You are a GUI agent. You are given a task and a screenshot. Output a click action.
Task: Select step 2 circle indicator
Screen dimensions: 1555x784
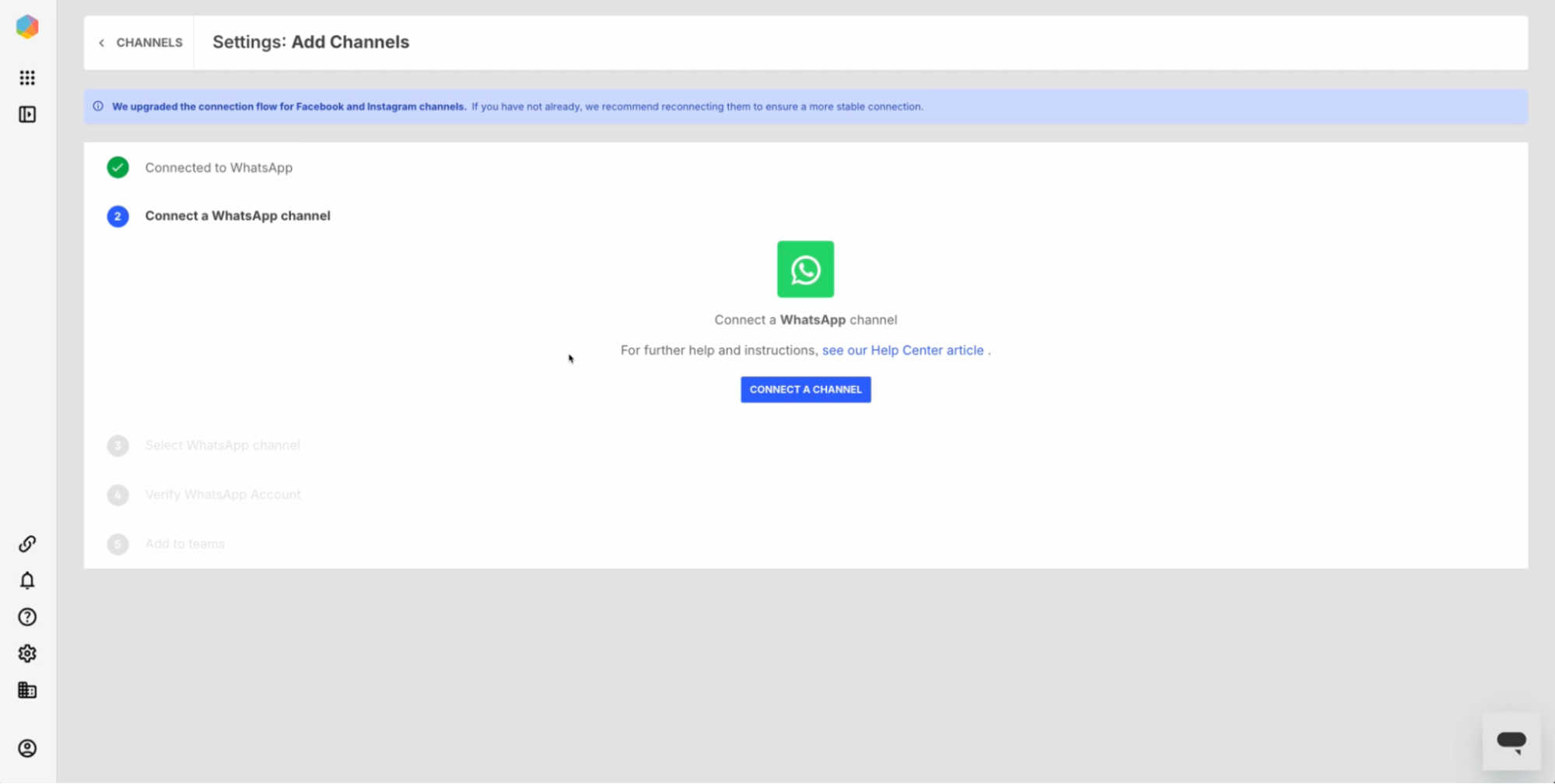(117, 216)
